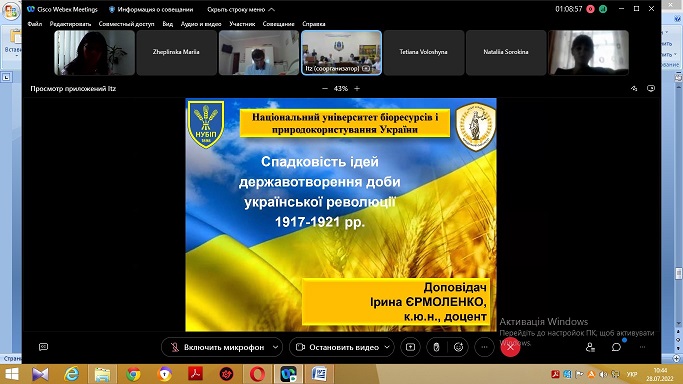
Task: Open Internet Explorer from taskbar
Action: coord(72,374)
